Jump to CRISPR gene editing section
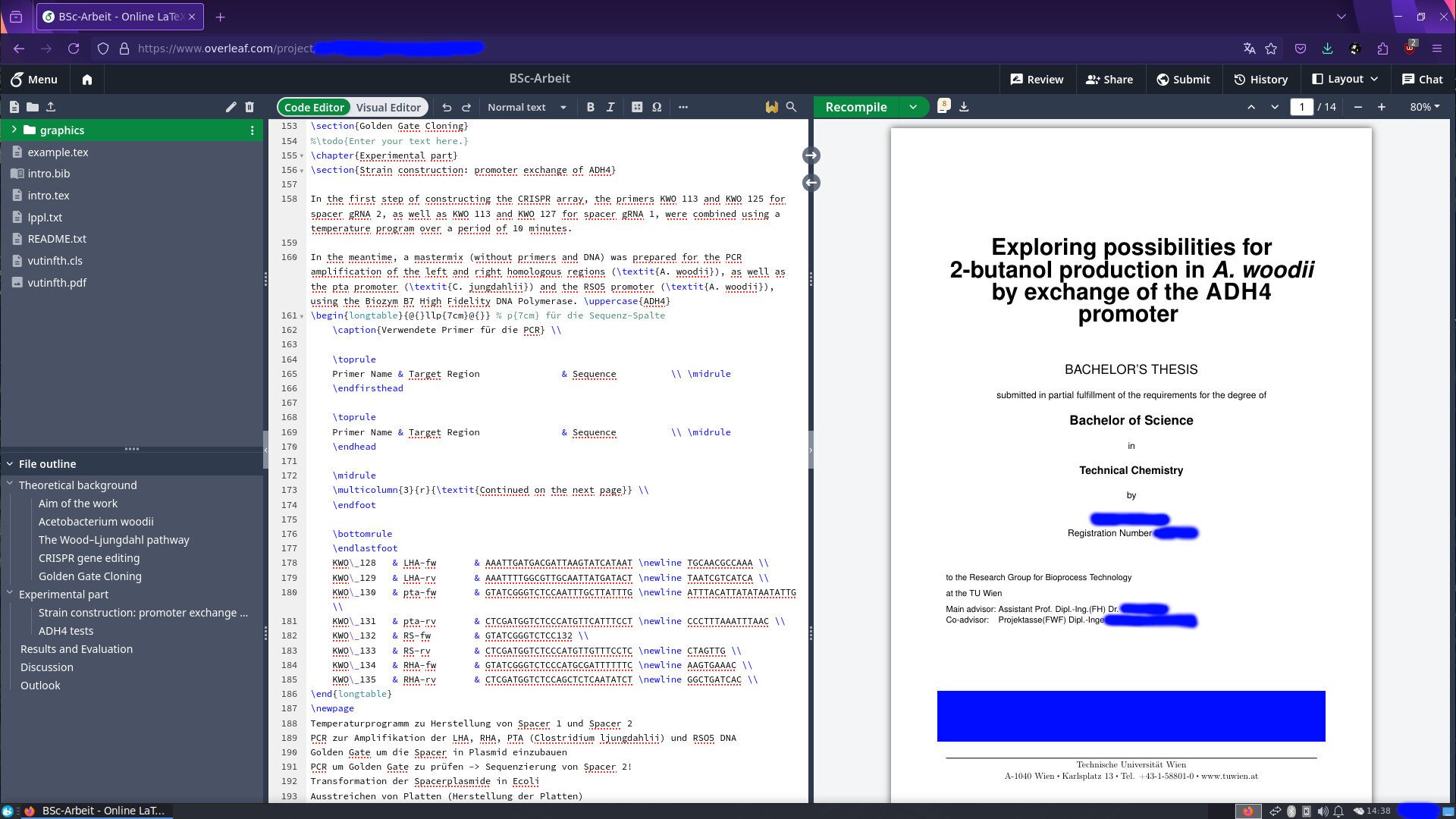 click(89, 558)
